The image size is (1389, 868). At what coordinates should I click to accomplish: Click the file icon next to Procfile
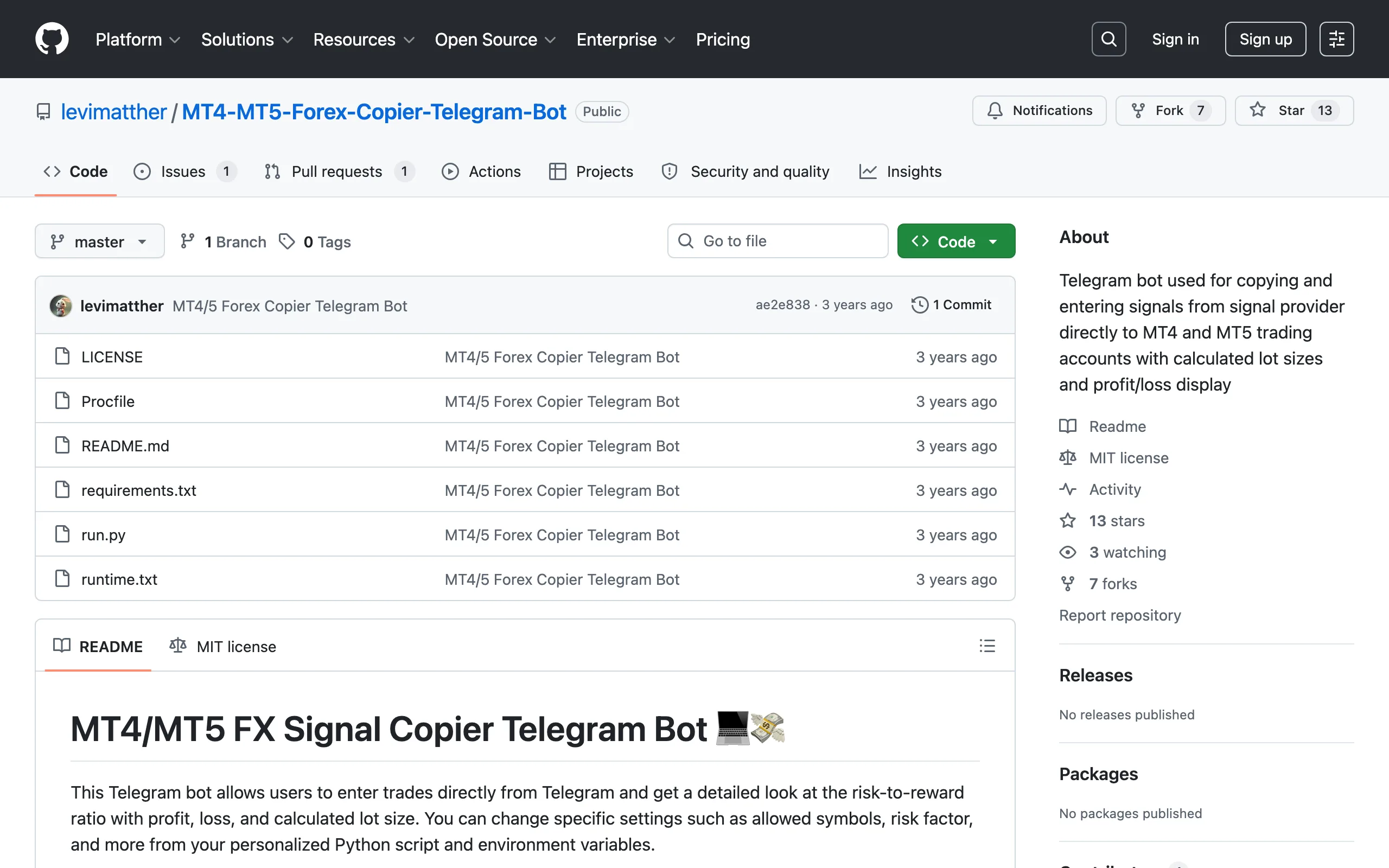coord(62,401)
